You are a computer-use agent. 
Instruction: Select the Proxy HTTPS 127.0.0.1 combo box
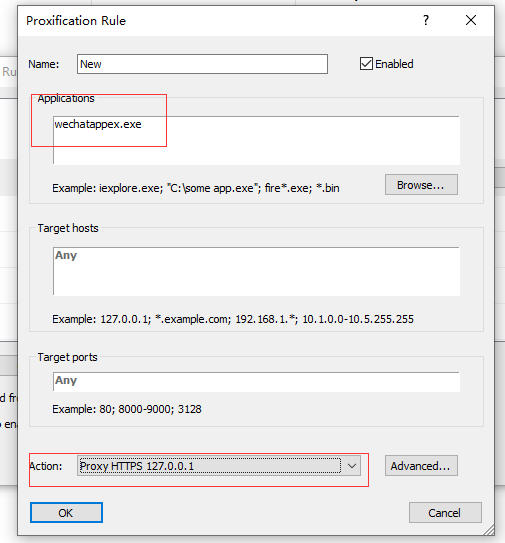(x=219, y=466)
